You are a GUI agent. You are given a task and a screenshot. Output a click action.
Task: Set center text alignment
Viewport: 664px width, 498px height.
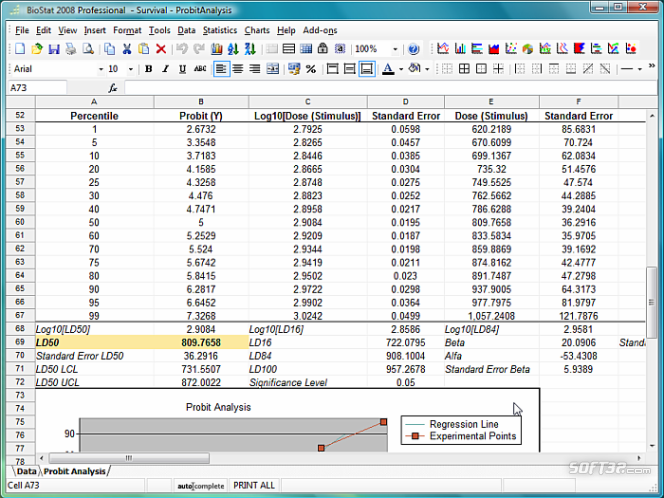238,69
